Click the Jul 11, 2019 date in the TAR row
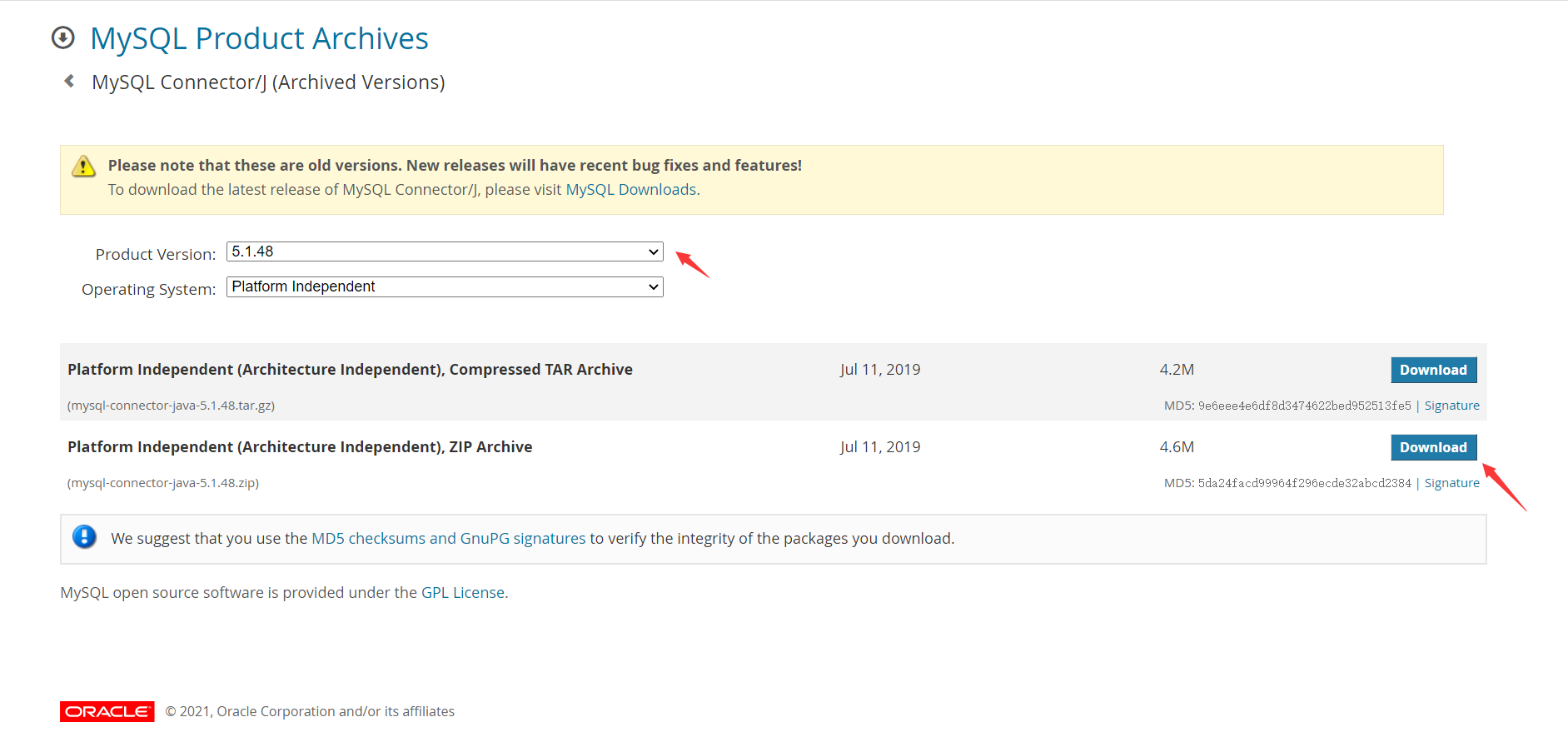Screen dimensions: 1568x737 (880, 369)
